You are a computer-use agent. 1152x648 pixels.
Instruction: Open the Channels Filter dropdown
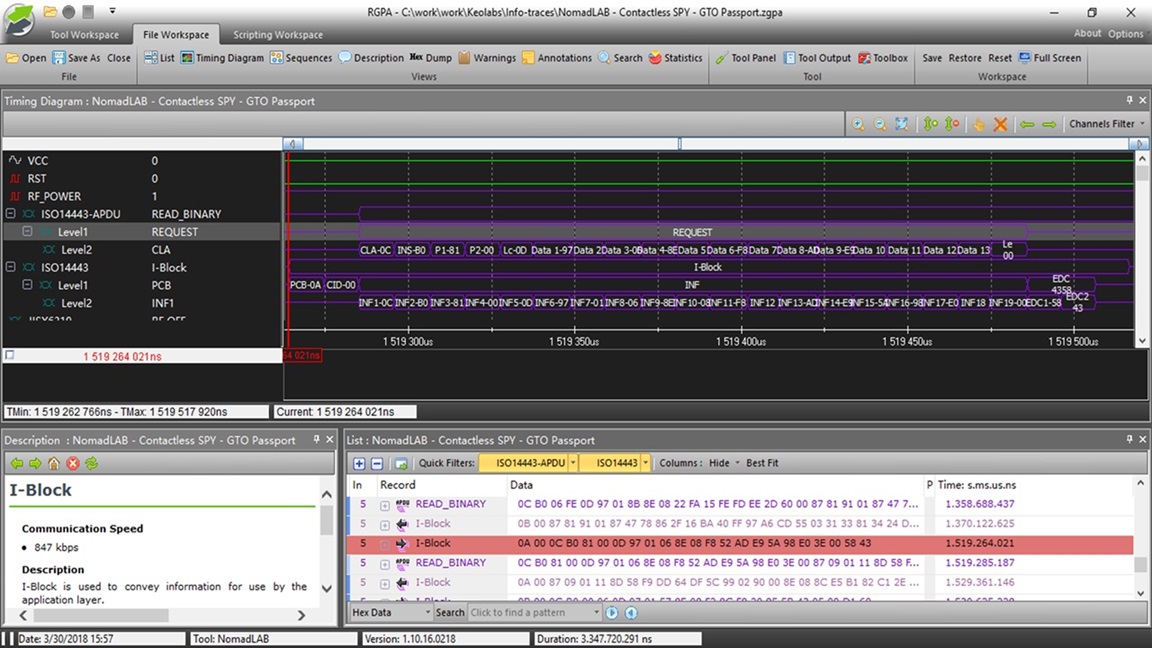1106,124
